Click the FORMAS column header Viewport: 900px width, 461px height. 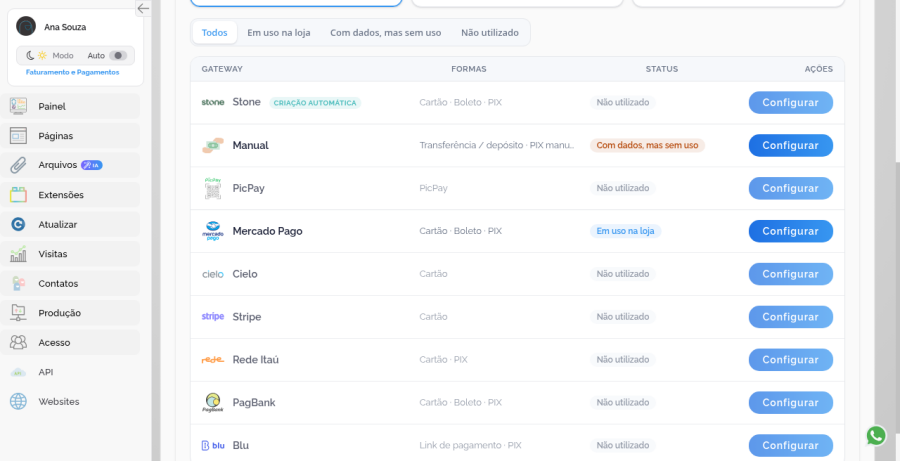point(469,69)
